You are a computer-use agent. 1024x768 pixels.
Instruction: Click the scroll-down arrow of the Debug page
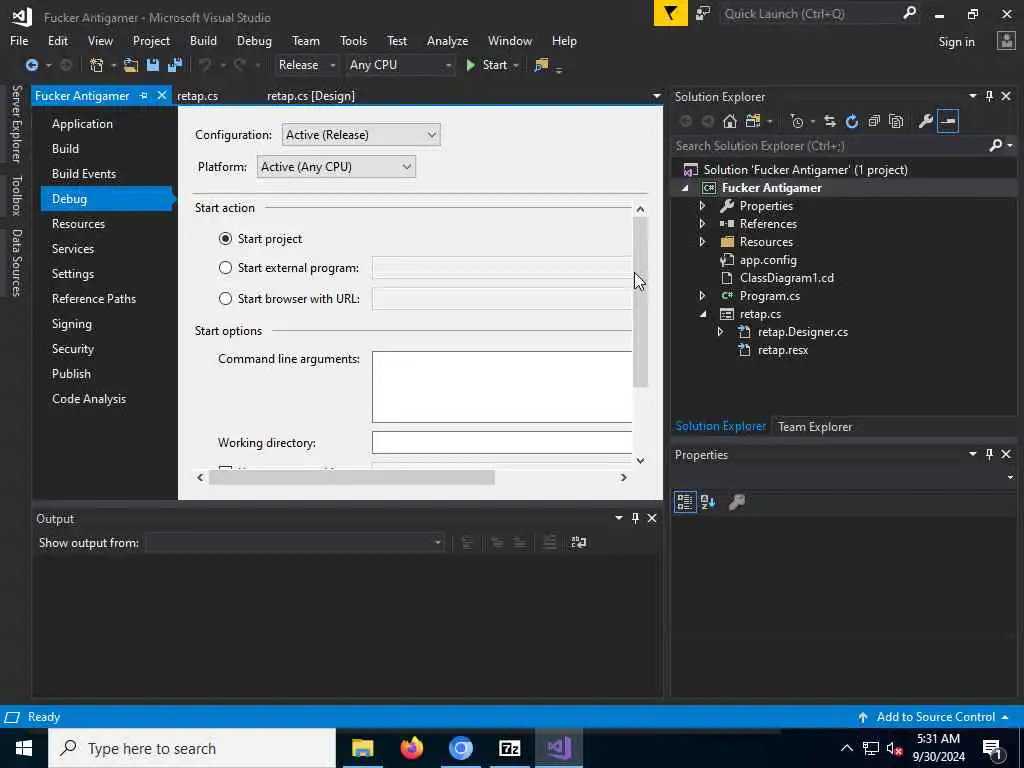[641, 460]
